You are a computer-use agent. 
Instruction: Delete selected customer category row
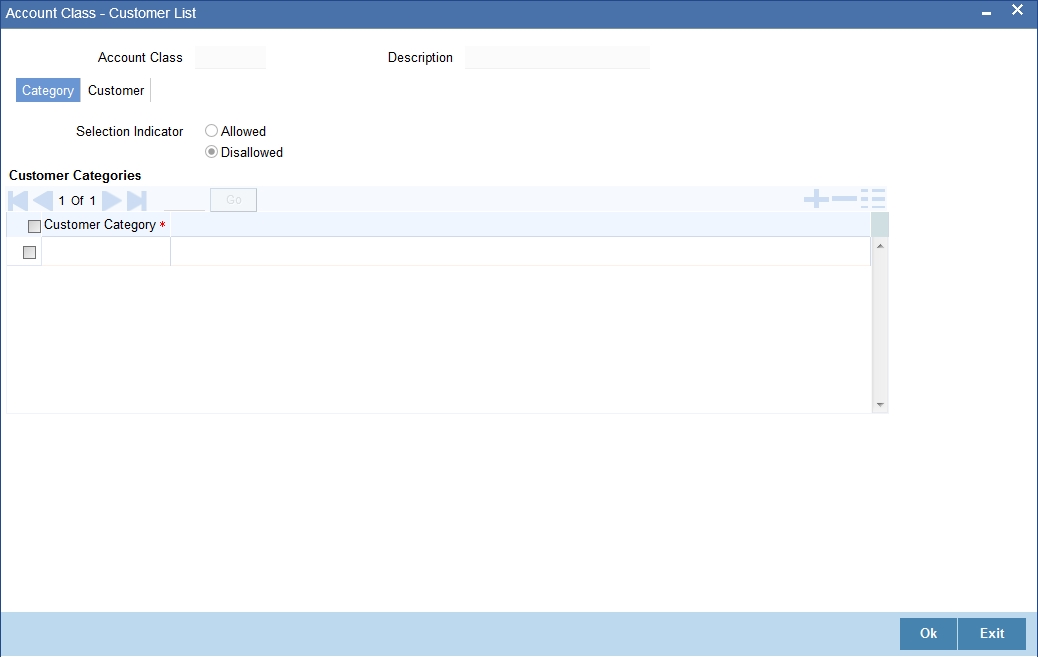[844, 199]
